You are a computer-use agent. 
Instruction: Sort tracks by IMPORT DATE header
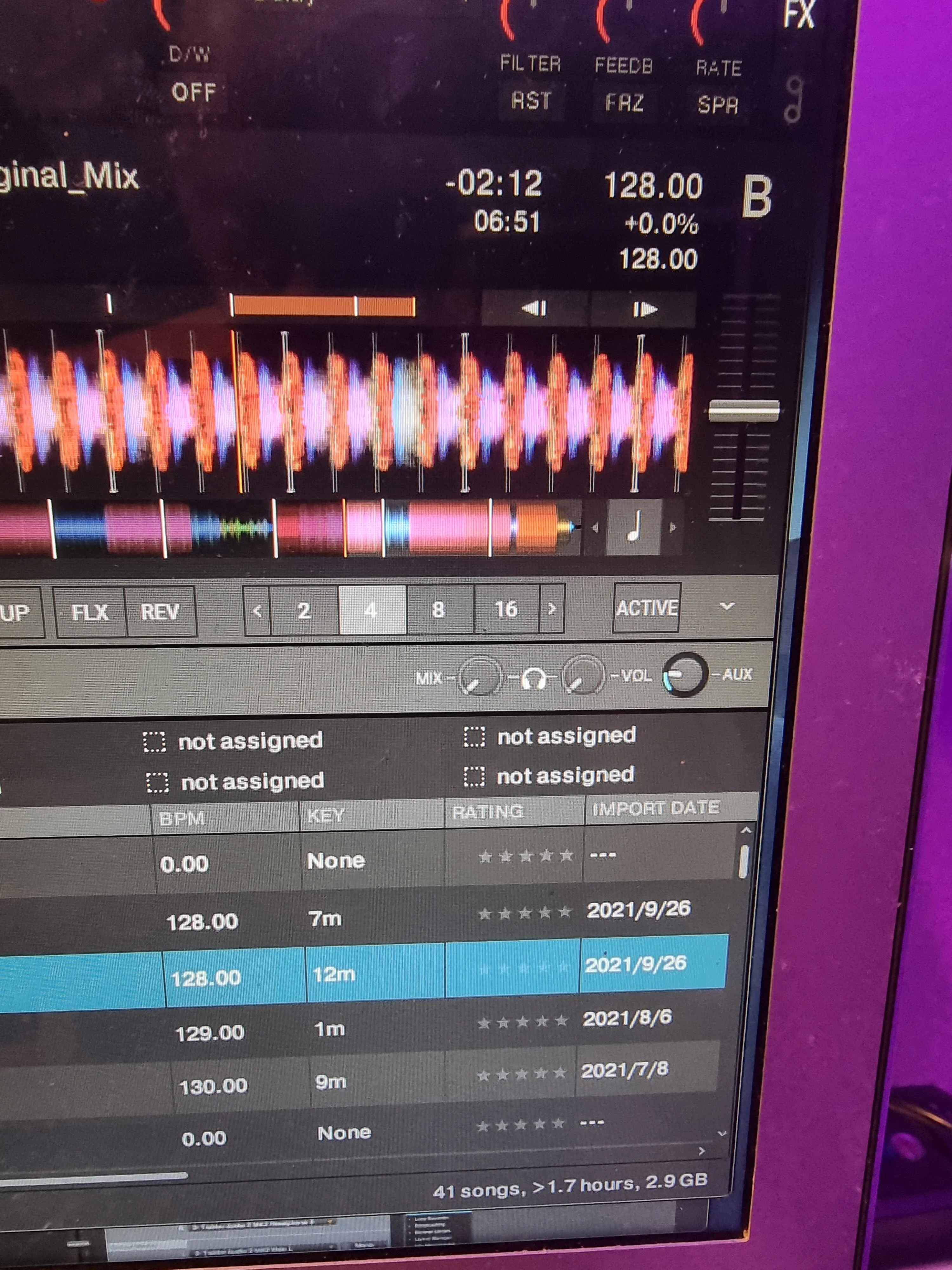point(655,808)
